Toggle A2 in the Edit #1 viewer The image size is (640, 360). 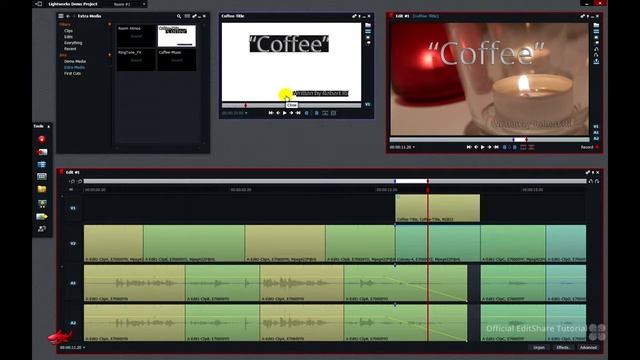[596, 139]
